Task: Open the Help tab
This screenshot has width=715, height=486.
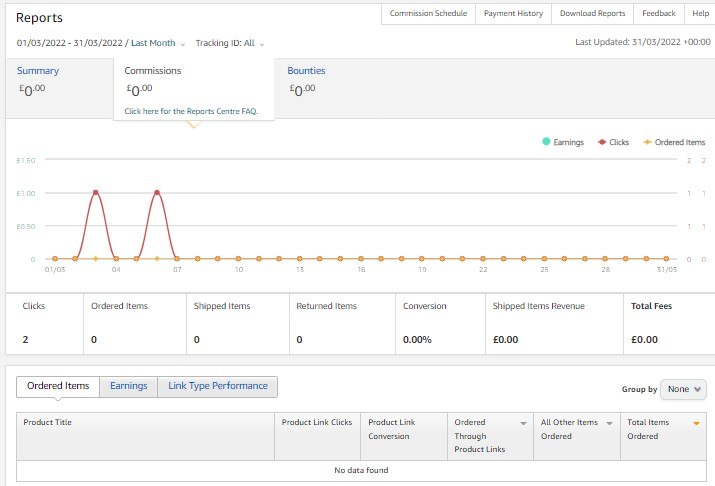Action: click(x=700, y=13)
